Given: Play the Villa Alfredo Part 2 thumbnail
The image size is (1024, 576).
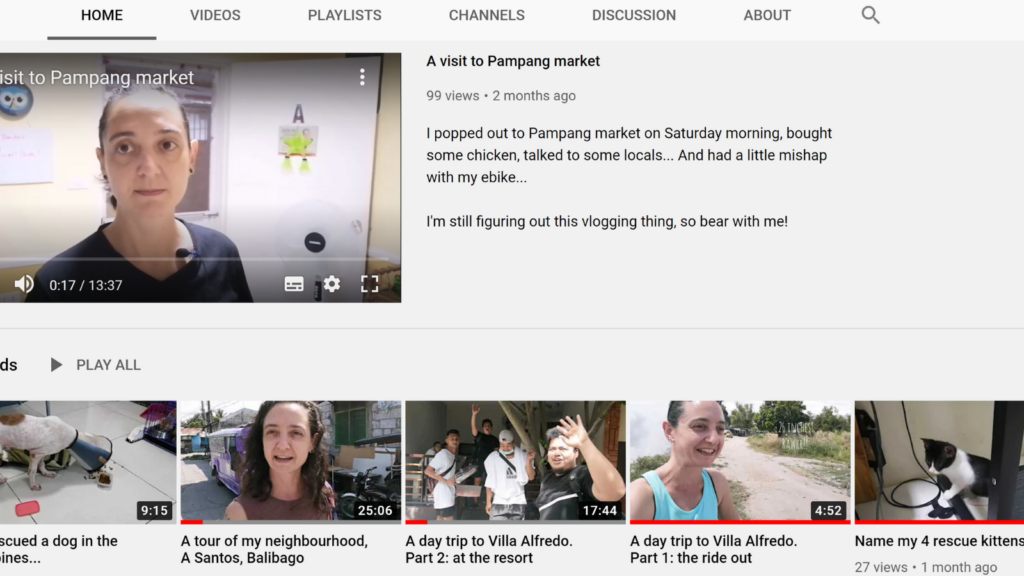Looking at the screenshot, I should click(515, 461).
